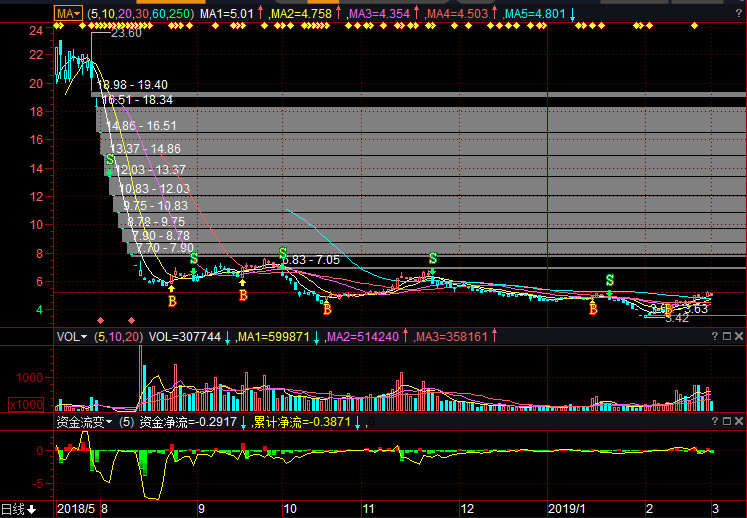Open the MA indicator dropdown
Viewport: 747px width, 518px height.
coord(68,13)
